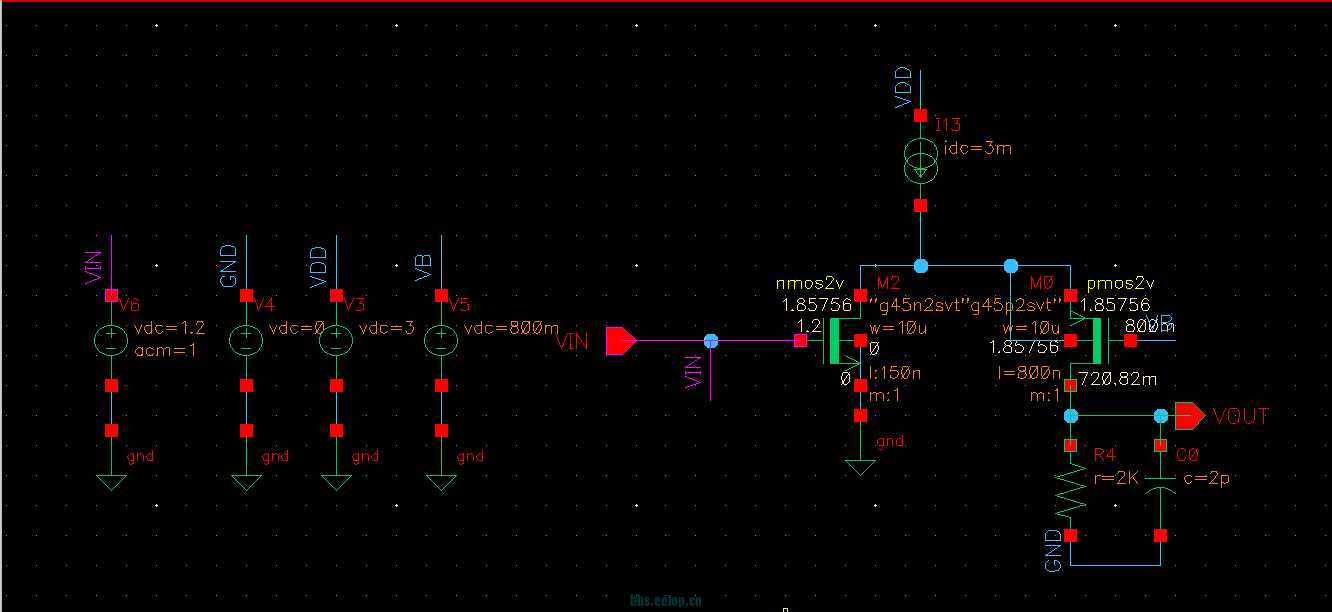
Task: Click the V3 voltage source symbol
Action: click(336, 341)
